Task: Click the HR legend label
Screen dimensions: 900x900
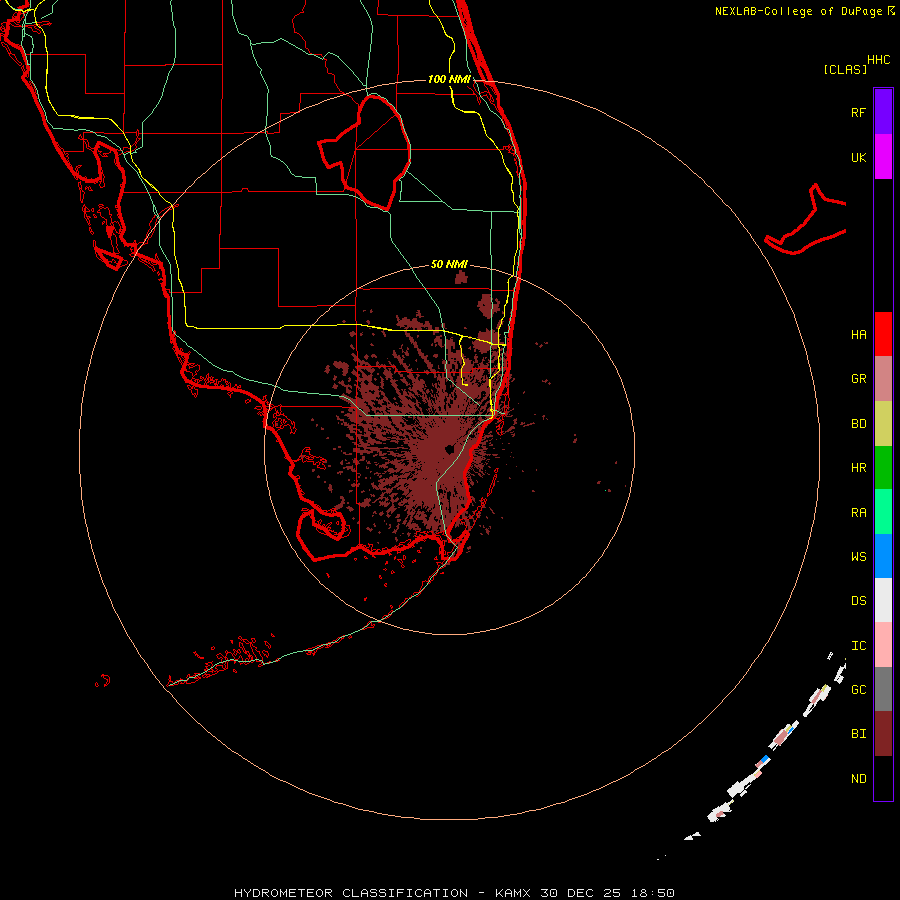Action: coord(858,468)
